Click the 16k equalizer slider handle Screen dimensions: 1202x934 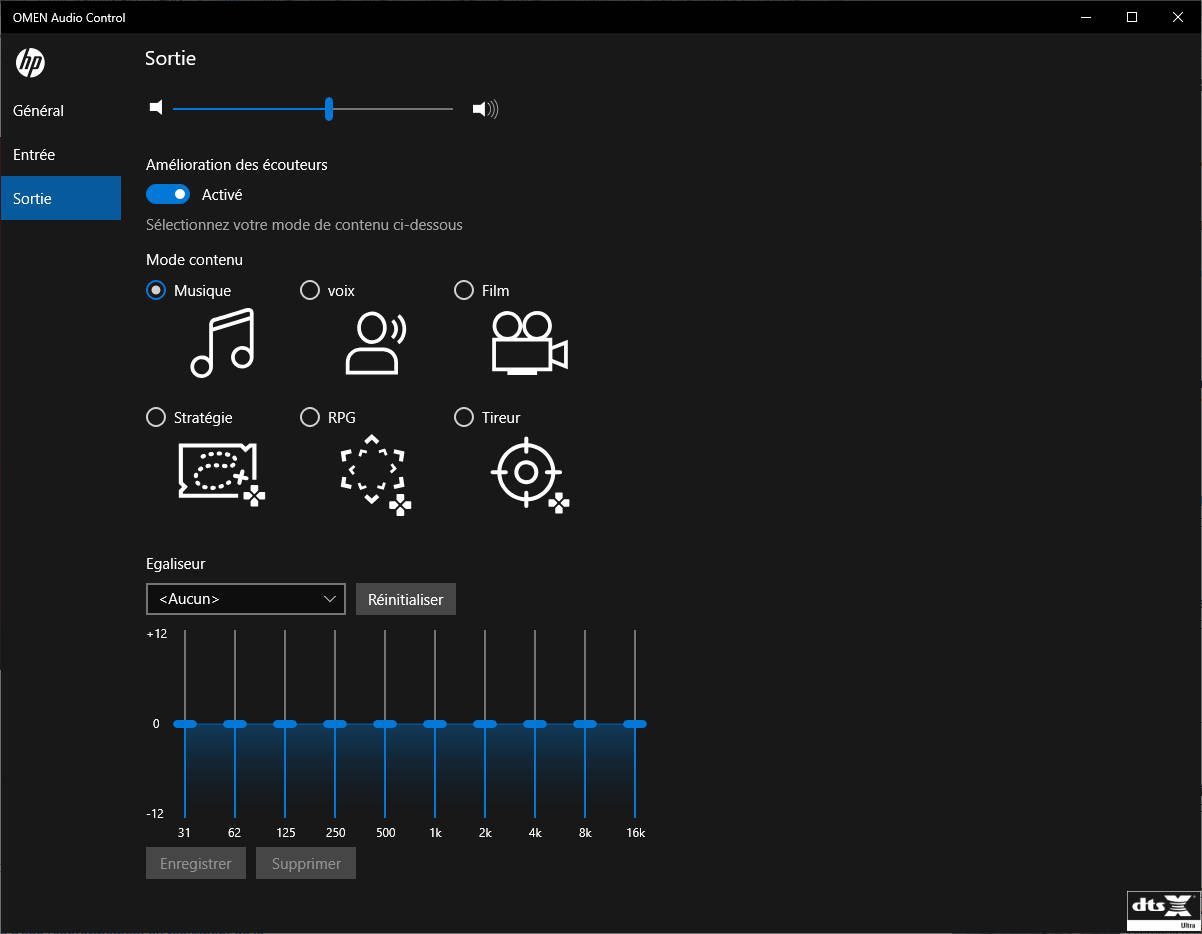tap(635, 724)
